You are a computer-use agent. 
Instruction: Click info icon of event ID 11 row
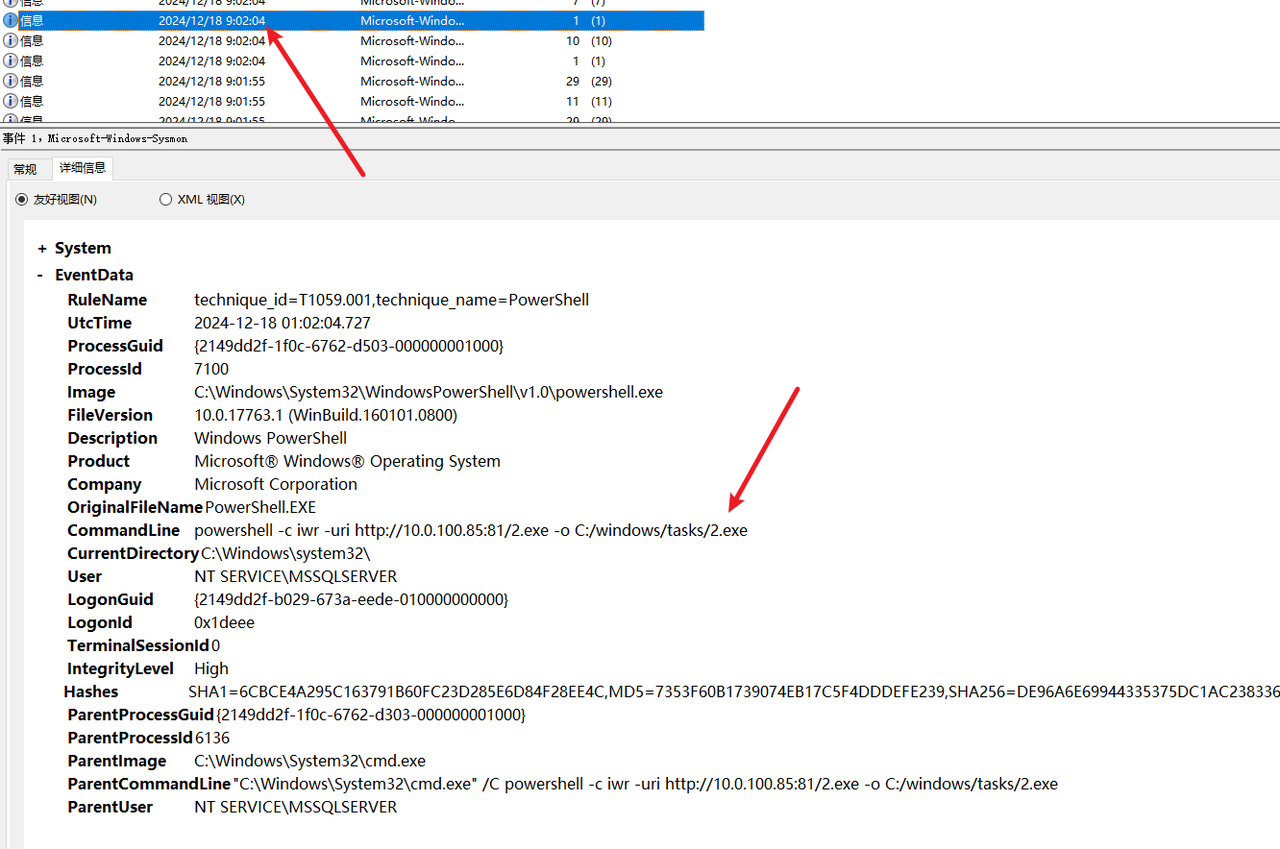click(x=10, y=101)
